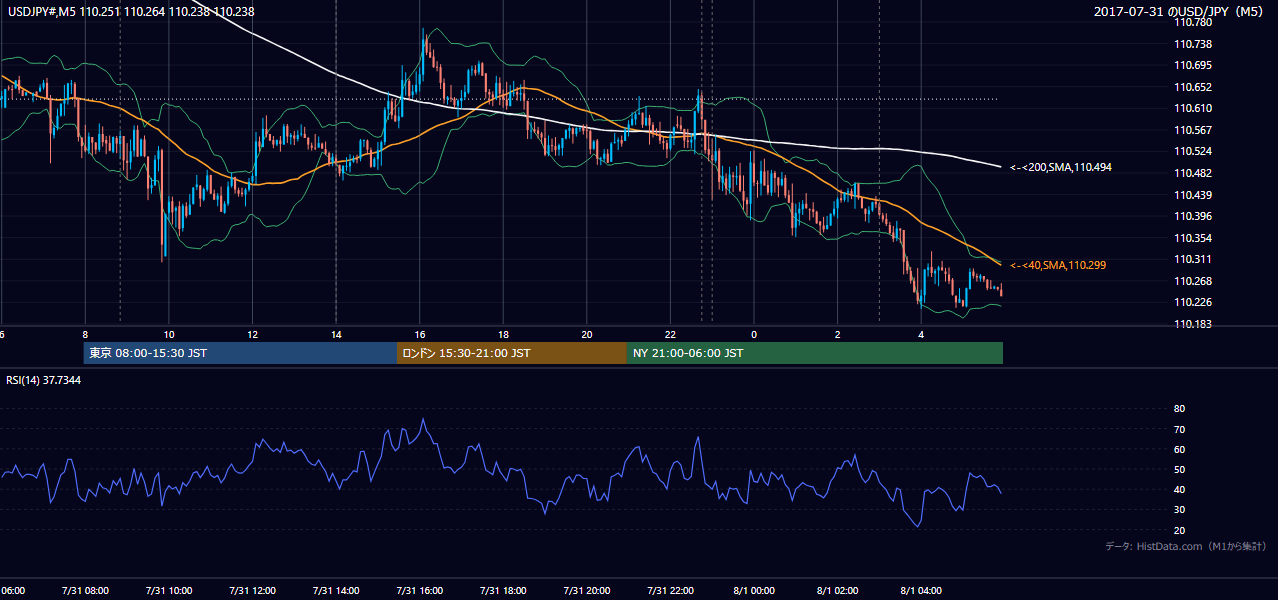The height and width of the screenshot is (600, 1278).
Task: Open the データ: HistData.com source credit
Action: point(1186,546)
